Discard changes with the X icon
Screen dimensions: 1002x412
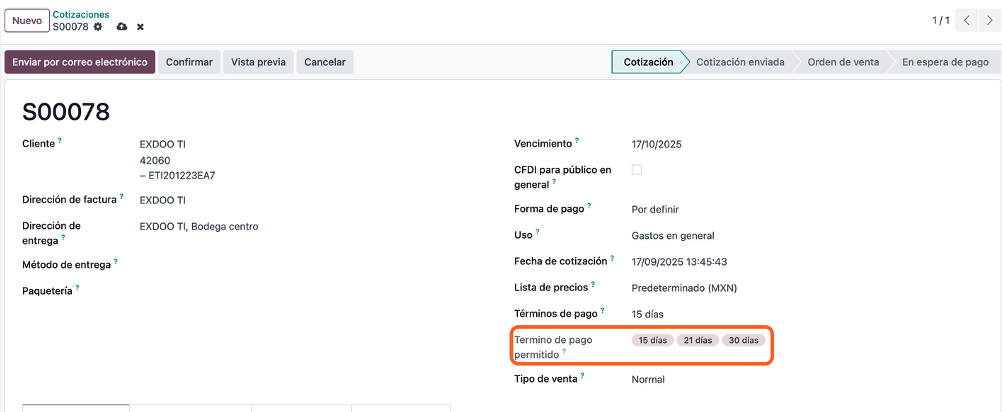[x=140, y=27]
